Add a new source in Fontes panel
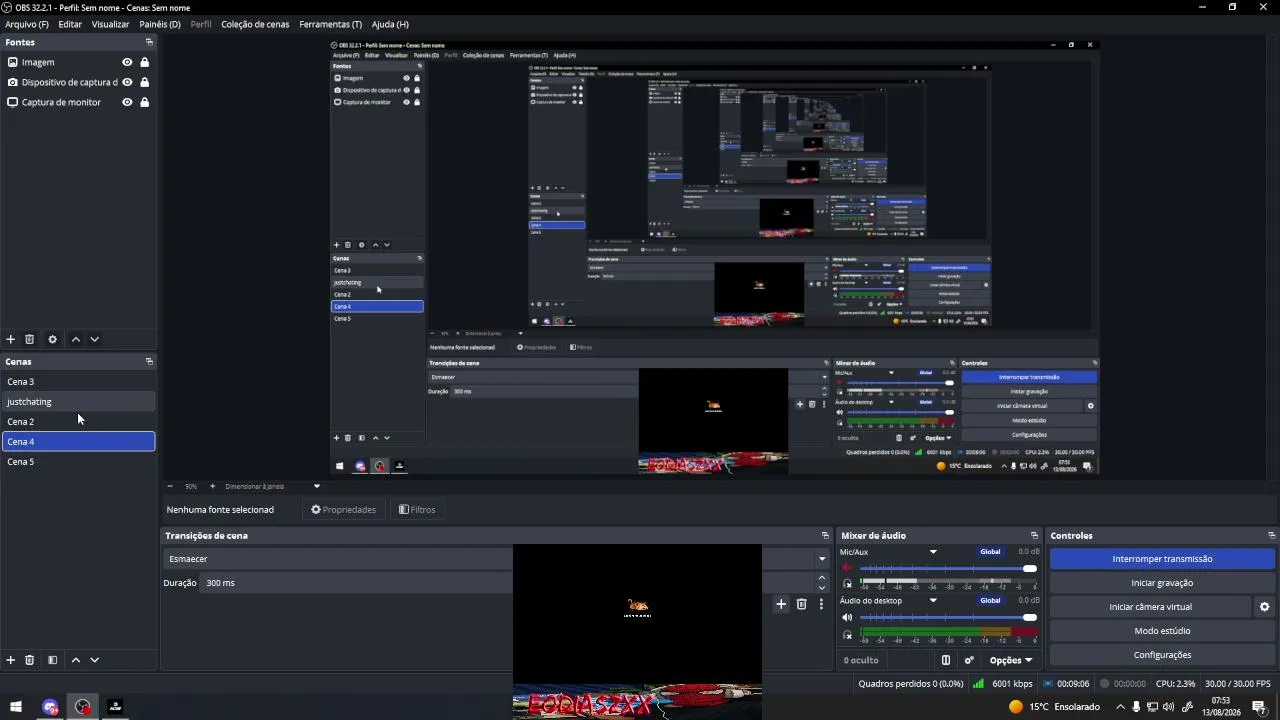Viewport: 1280px width, 720px height. [x=11, y=340]
